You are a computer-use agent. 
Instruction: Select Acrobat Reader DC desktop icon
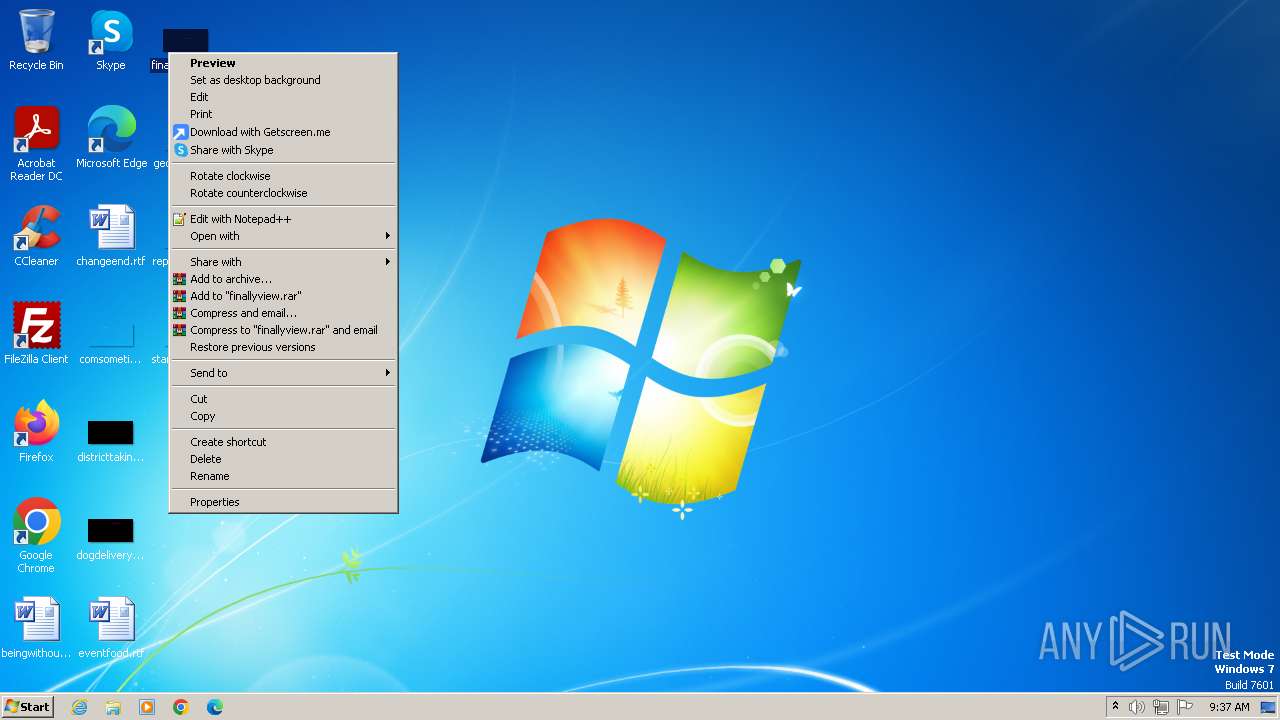(x=36, y=144)
